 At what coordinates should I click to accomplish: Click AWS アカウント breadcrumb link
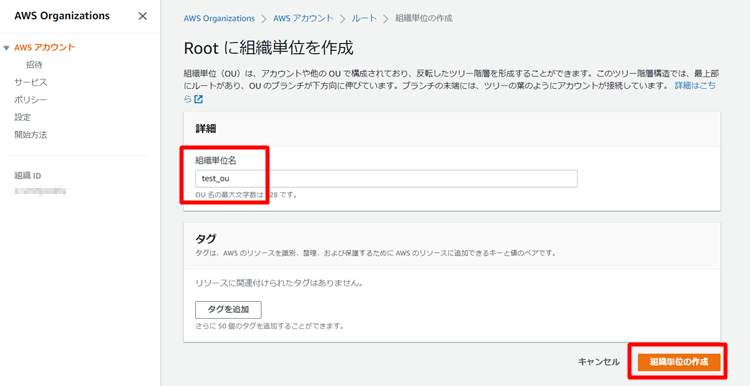point(303,18)
